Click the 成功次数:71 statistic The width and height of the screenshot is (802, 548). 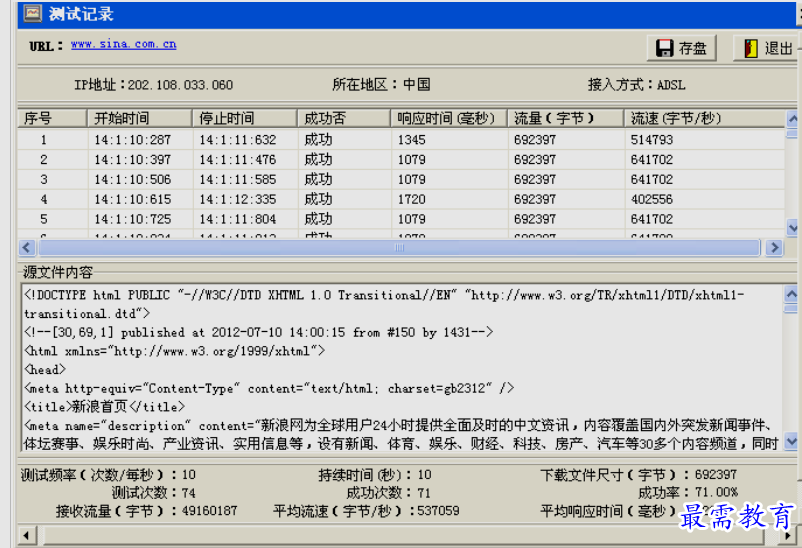coord(388,493)
